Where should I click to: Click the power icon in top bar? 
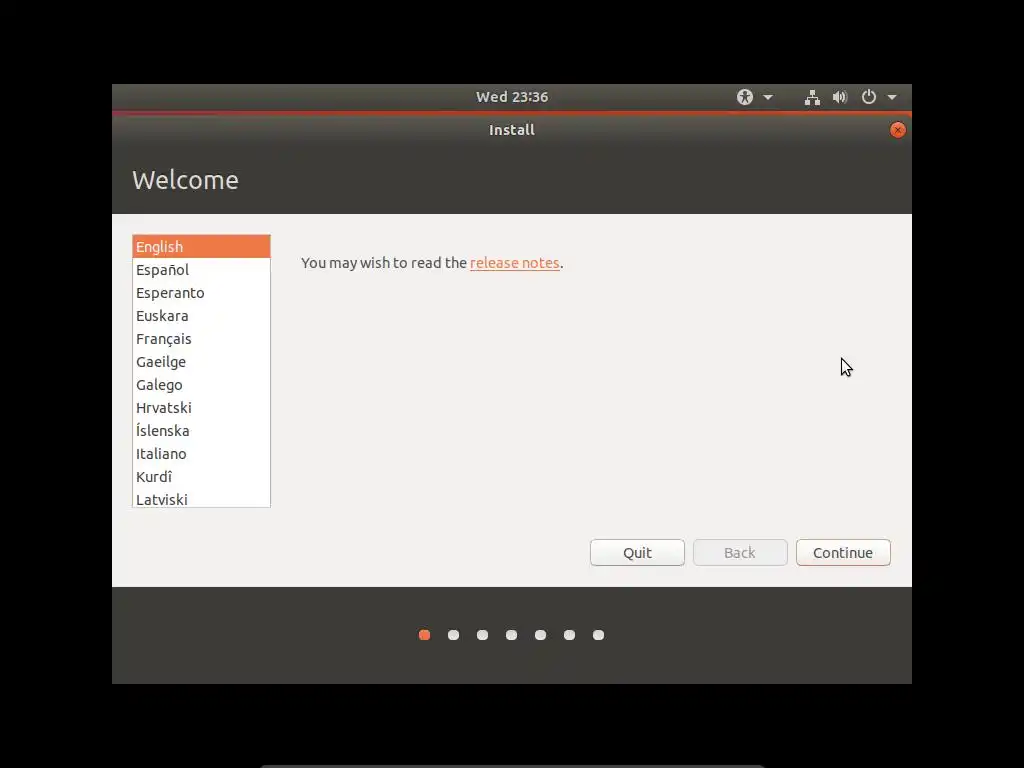tap(869, 97)
